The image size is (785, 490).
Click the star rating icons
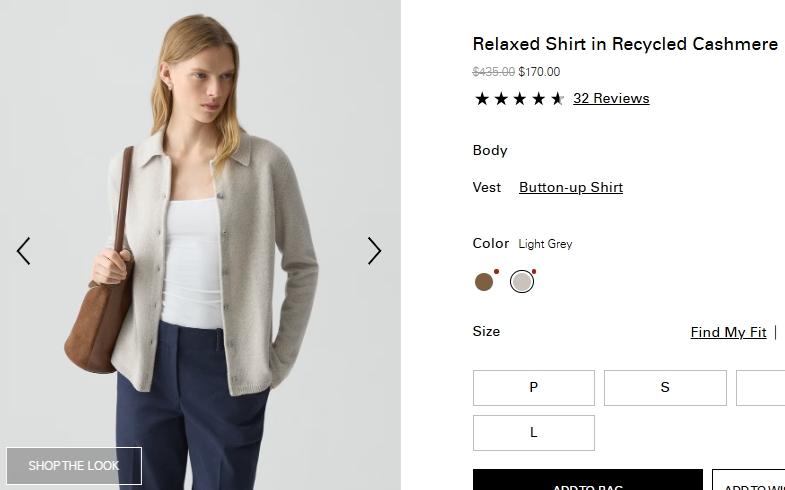coord(519,99)
